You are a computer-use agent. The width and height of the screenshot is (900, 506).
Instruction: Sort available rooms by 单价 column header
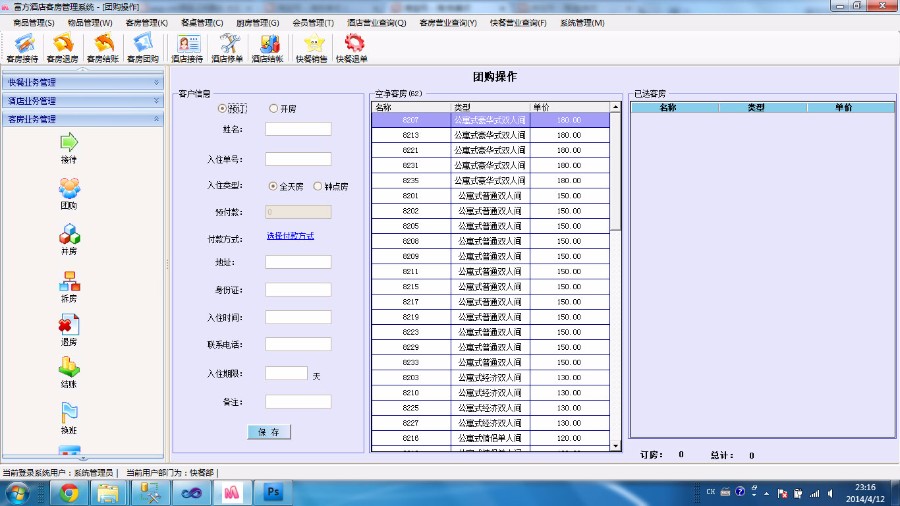[x=569, y=107]
